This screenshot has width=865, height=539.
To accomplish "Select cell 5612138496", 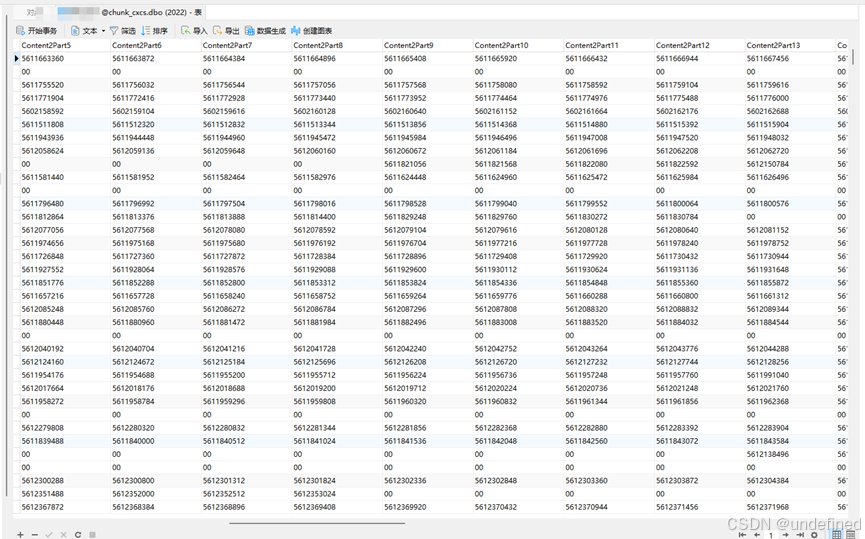I will (790, 455).
